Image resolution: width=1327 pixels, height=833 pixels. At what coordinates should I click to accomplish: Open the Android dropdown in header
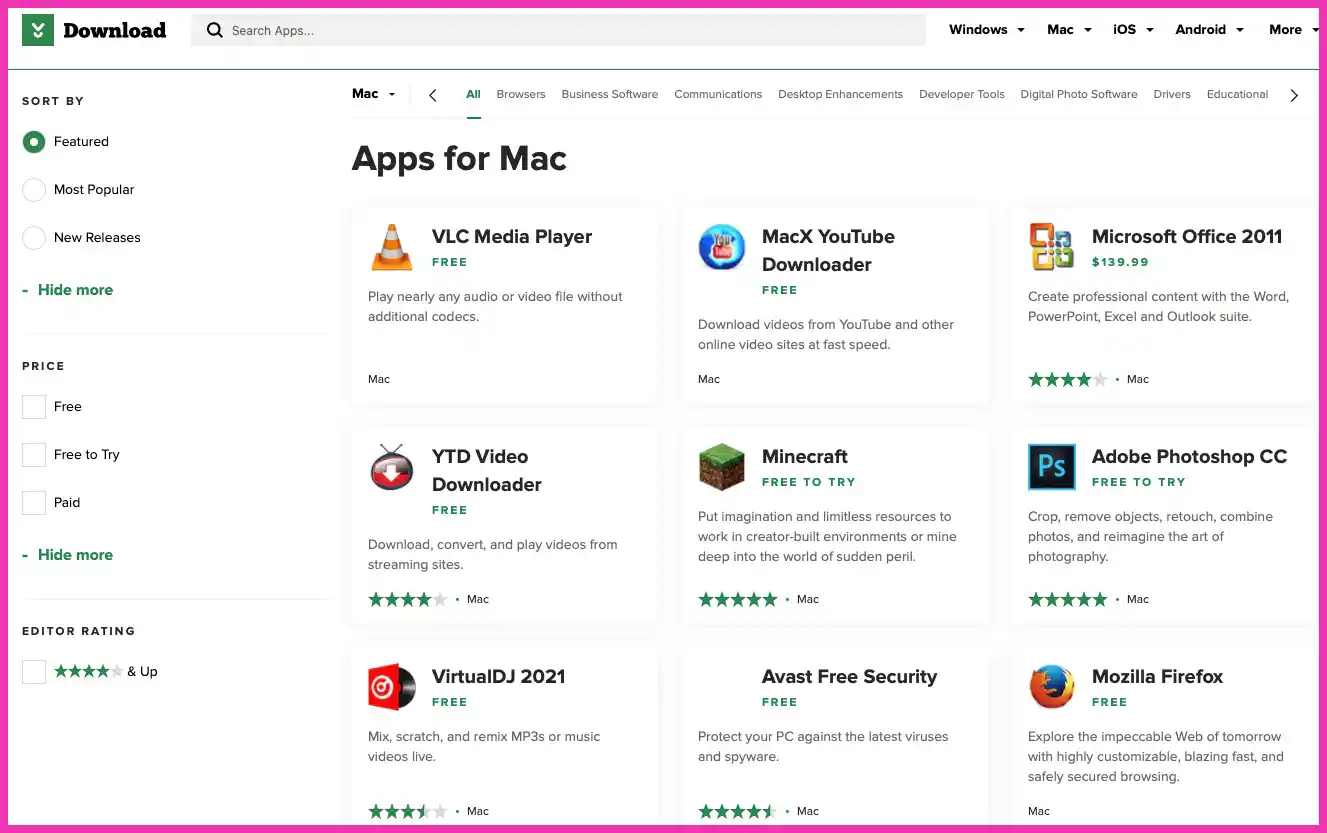point(1209,30)
